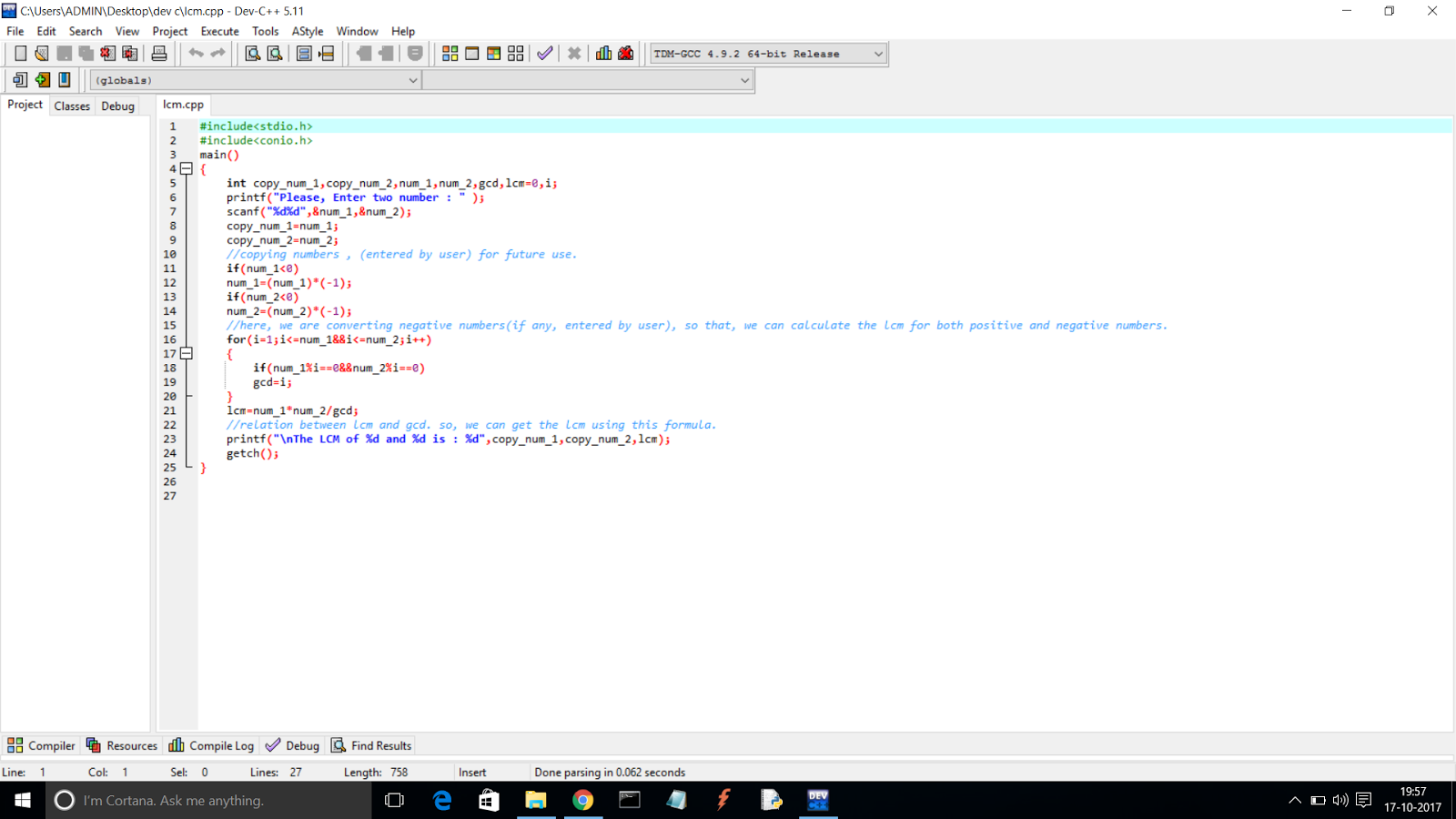Click the Goto function toolbar icon
Viewport: 1456px width, 819px height.
305,54
